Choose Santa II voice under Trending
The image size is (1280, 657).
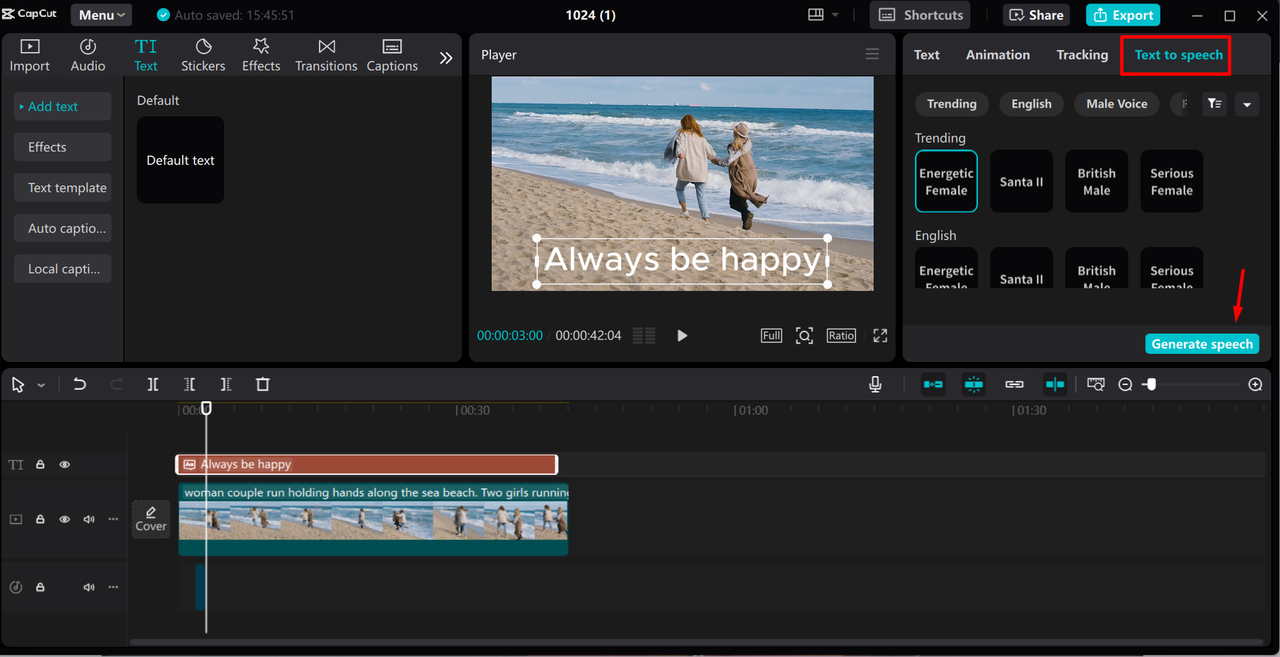tap(1022, 182)
